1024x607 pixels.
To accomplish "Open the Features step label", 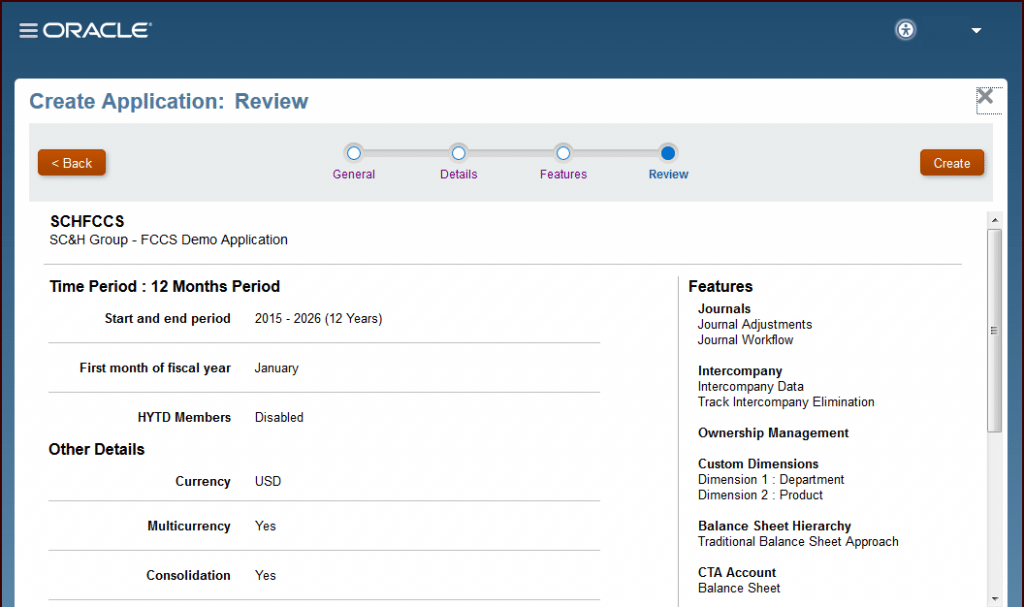I will tap(563, 174).
